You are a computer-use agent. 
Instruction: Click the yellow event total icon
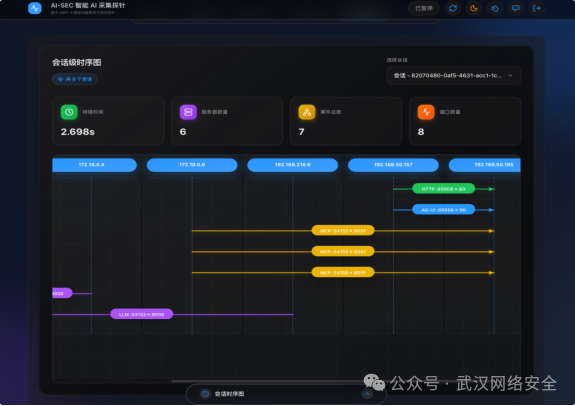[x=307, y=112]
